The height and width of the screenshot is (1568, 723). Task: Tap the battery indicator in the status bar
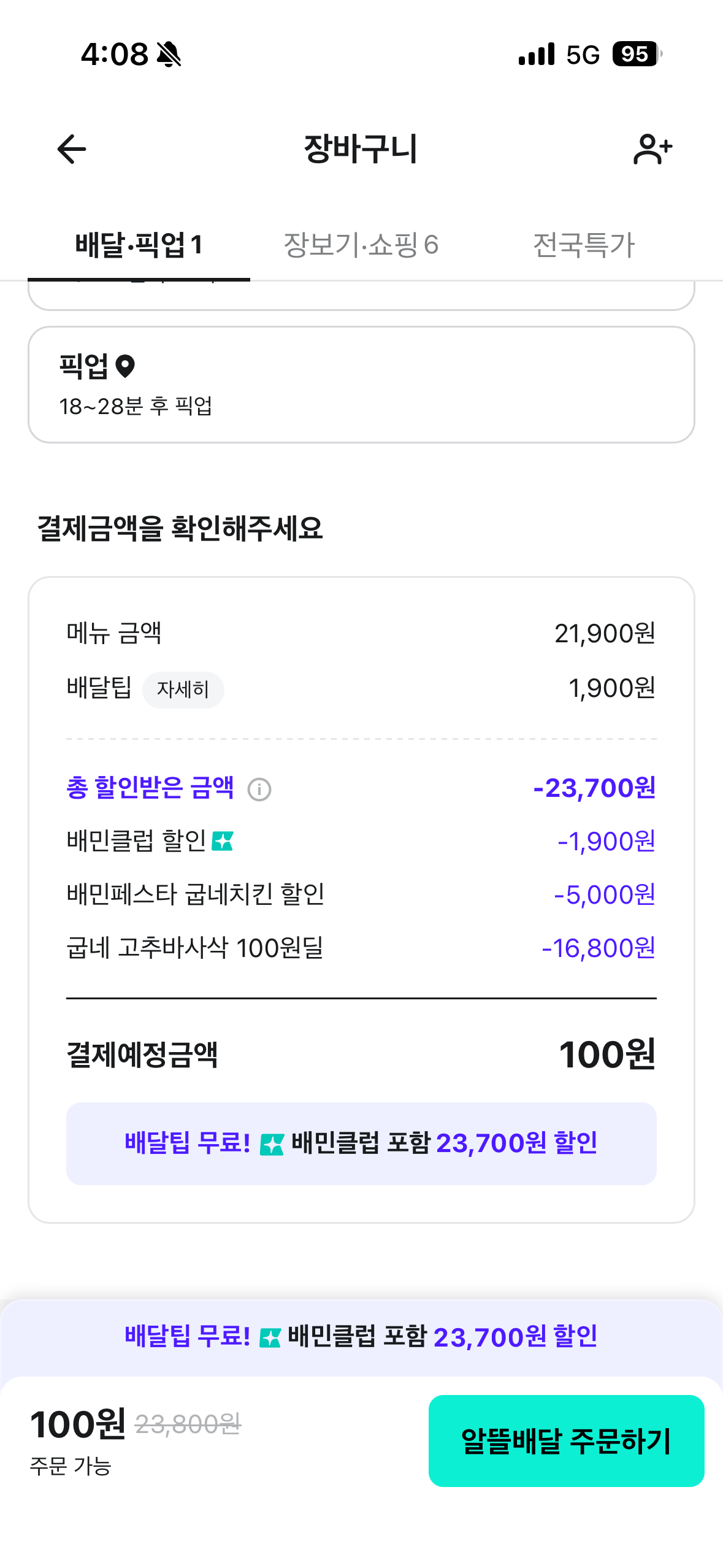[x=637, y=54]
